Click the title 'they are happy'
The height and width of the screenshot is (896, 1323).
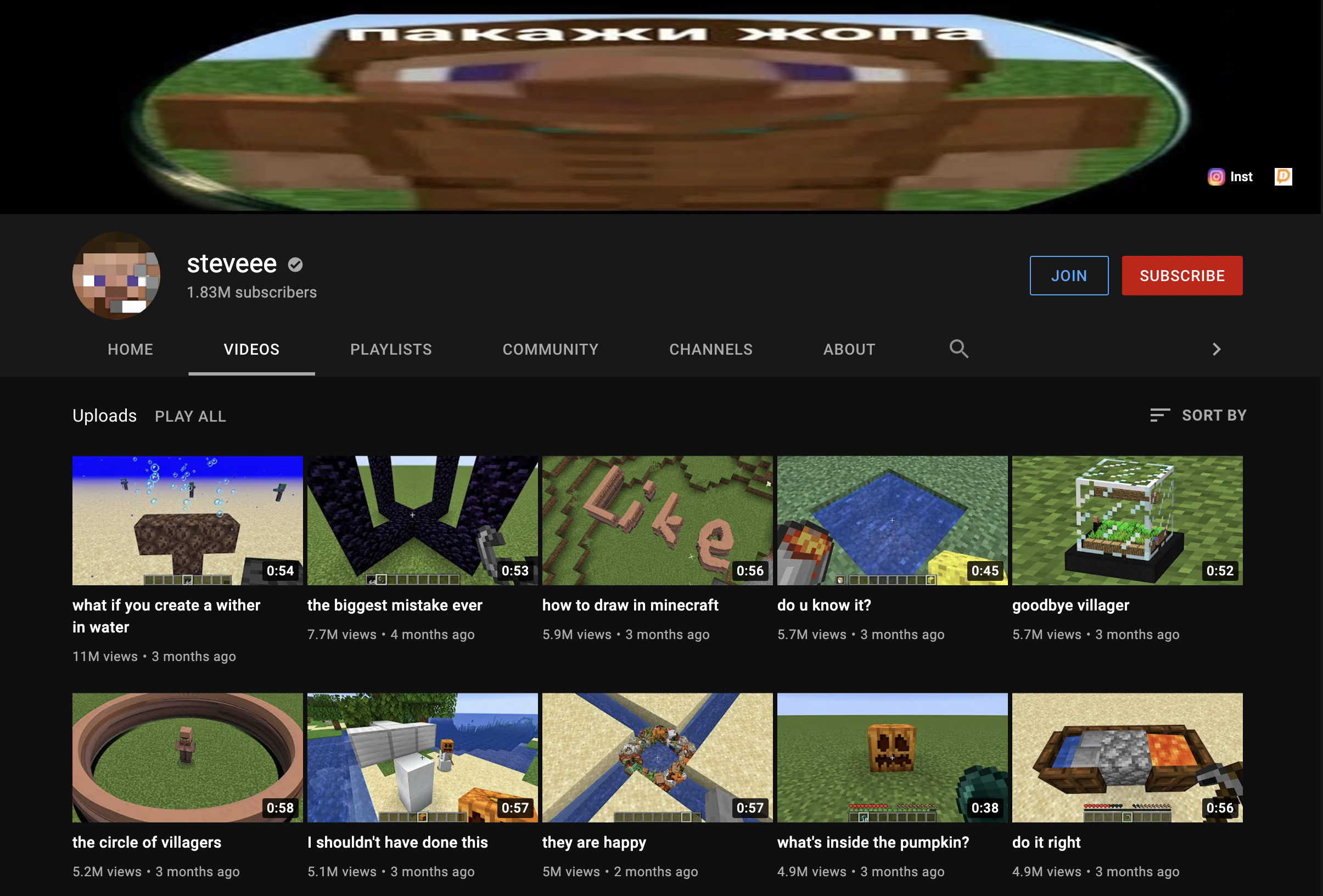pos(594,843)
